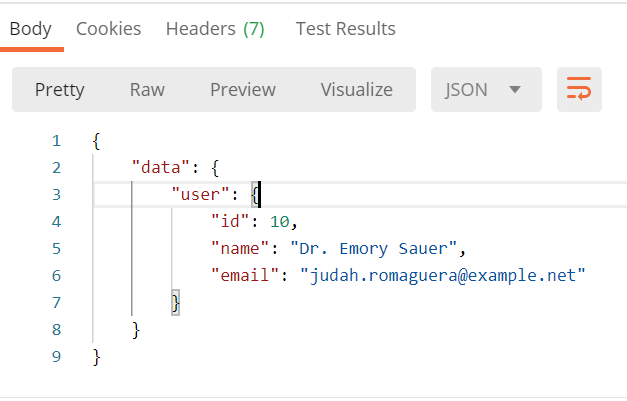
Task: Select the Headers (7) tab
Action: pos(215,29)
